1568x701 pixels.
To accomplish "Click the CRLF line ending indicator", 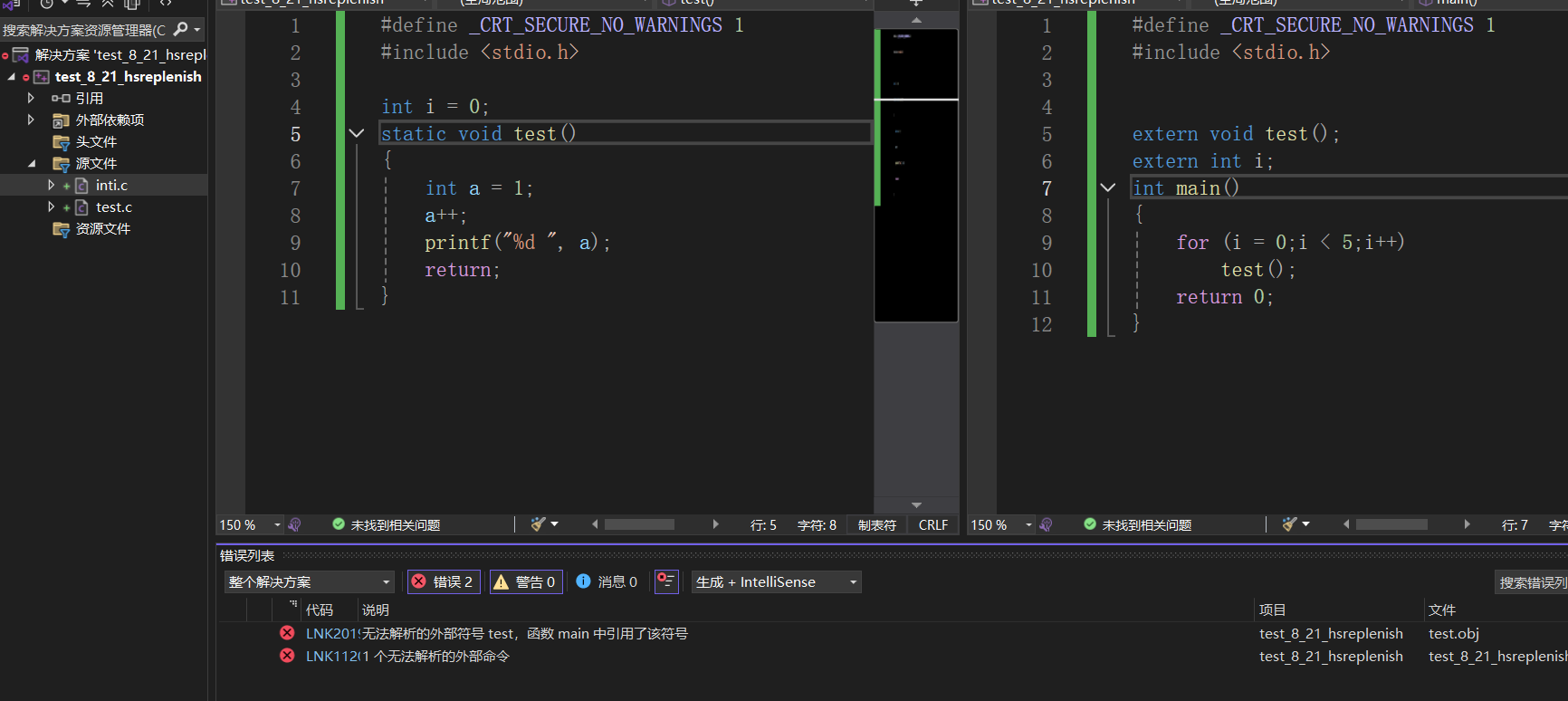I will [x=933, y=525].
